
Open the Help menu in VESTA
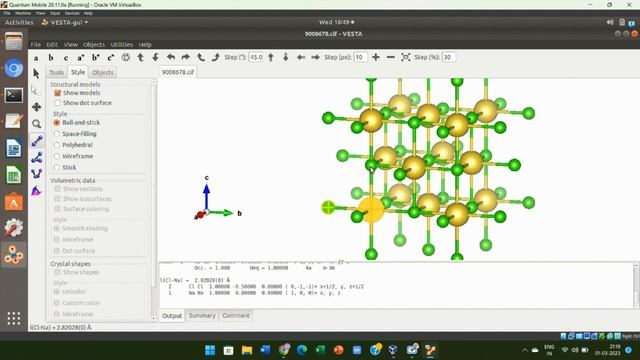pos(145,44)
